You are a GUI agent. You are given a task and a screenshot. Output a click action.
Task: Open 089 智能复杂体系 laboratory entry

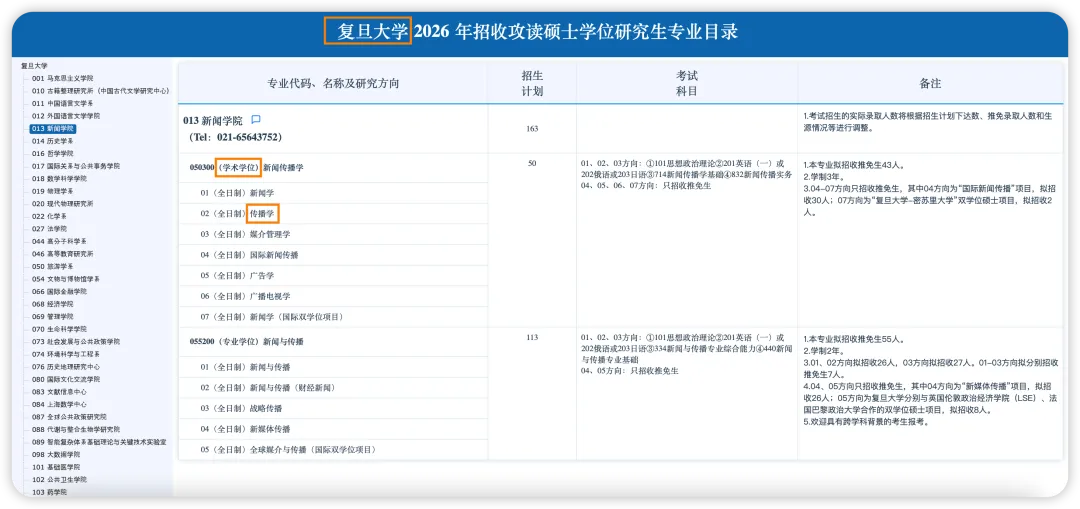click(x=98, y=442)
